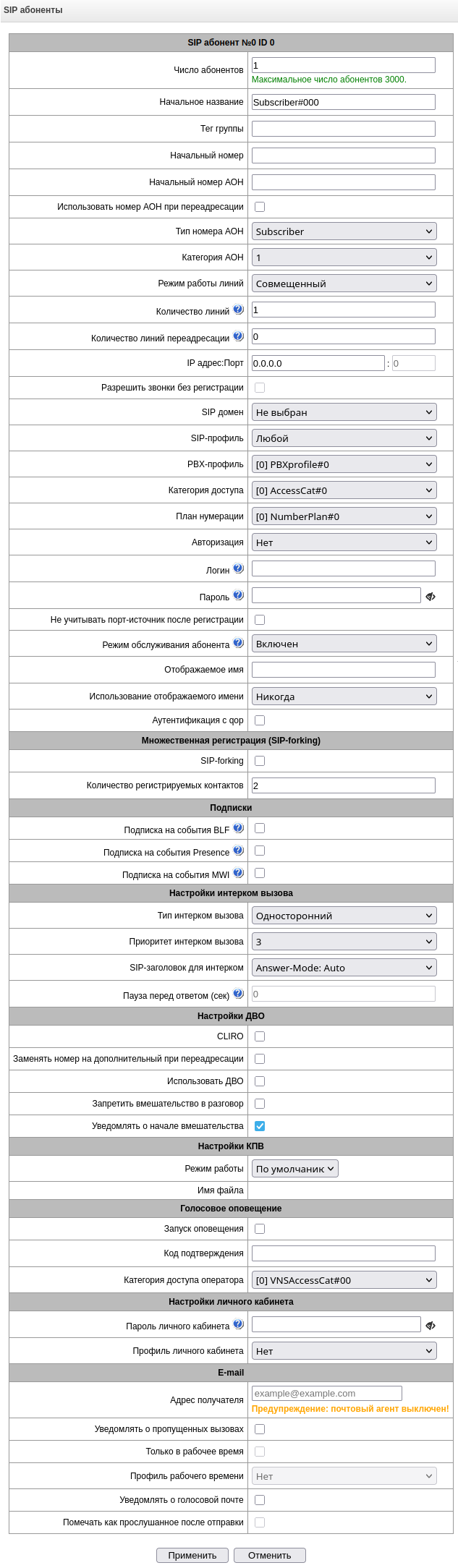Screen dimensions: 458x1568
Task: Click the Применить button
Action: [x=192, y=1555]
